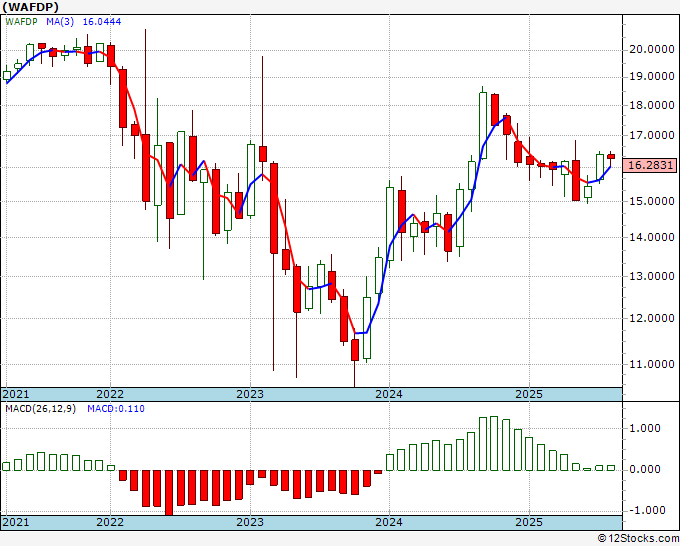The width and height of the screenshot is (680, 546).
Task: Click the 12.0000 price axis label
Action: [652, 318]
